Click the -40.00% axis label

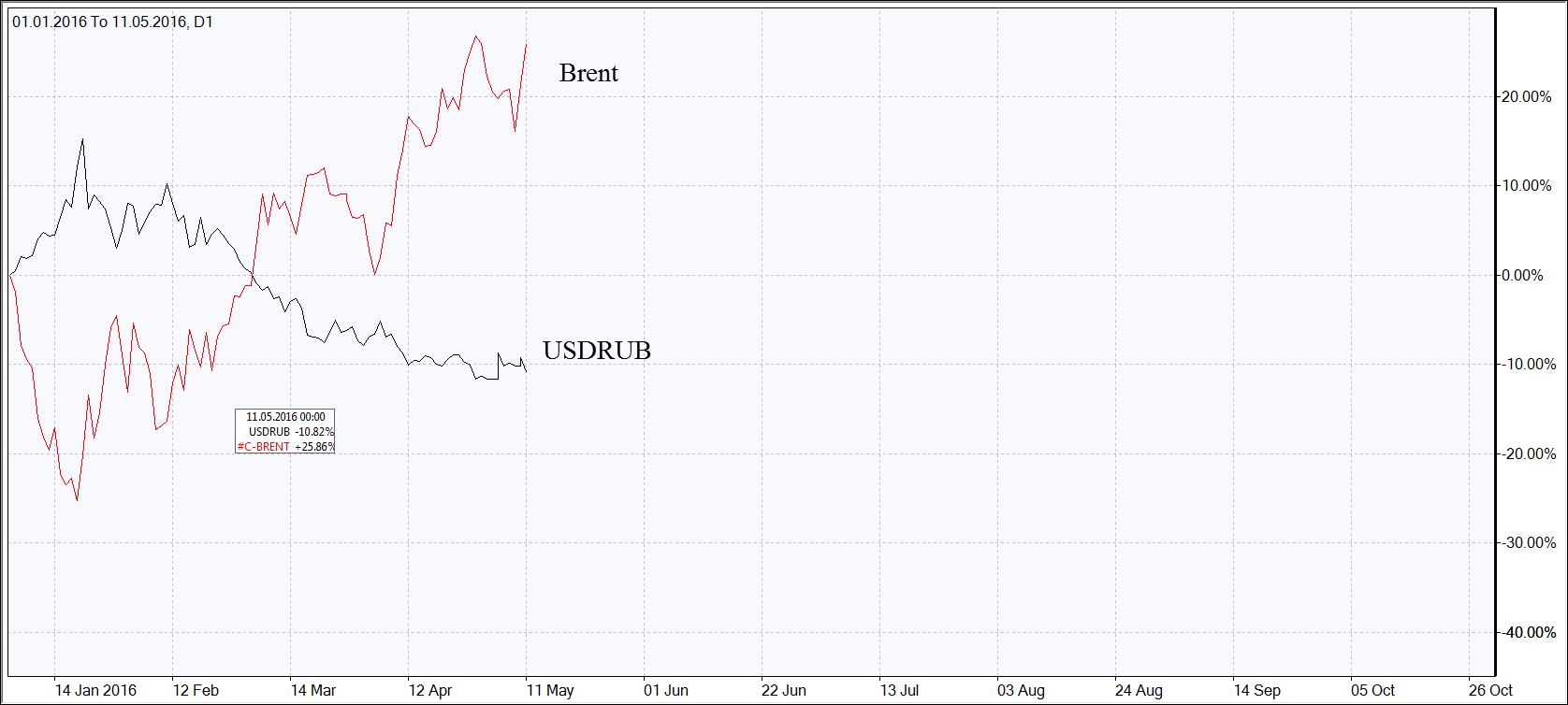tap(1531, 633)
